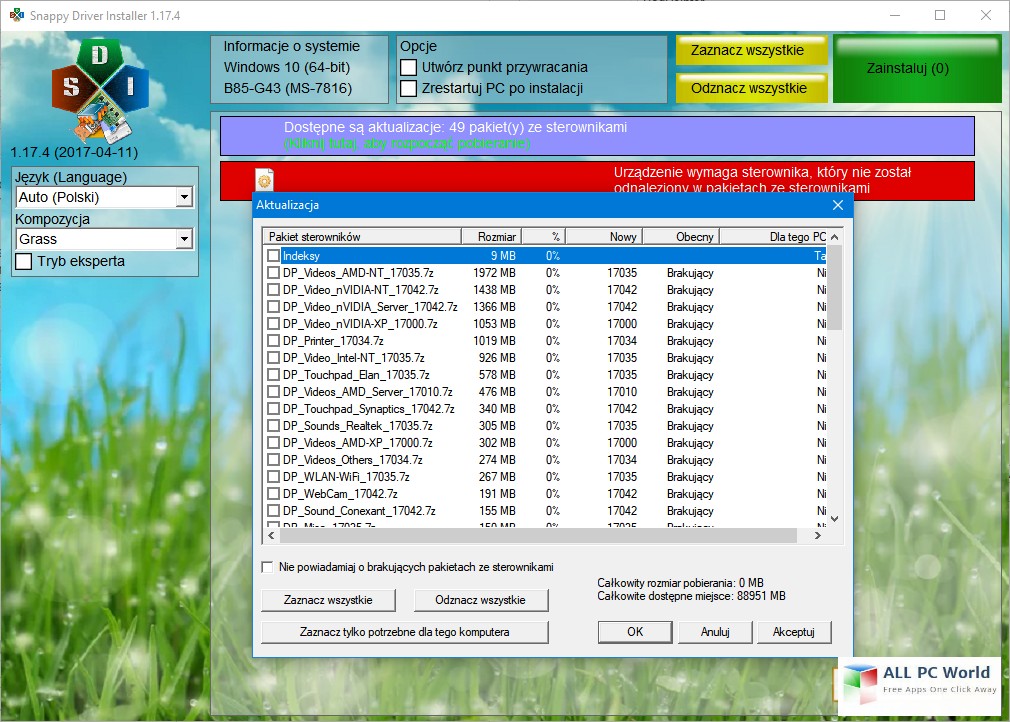Select DP_Video_nVIDIA-XP_17000.7z row
The width and height of the screenshot is (1010, 722).
(544, 324)
